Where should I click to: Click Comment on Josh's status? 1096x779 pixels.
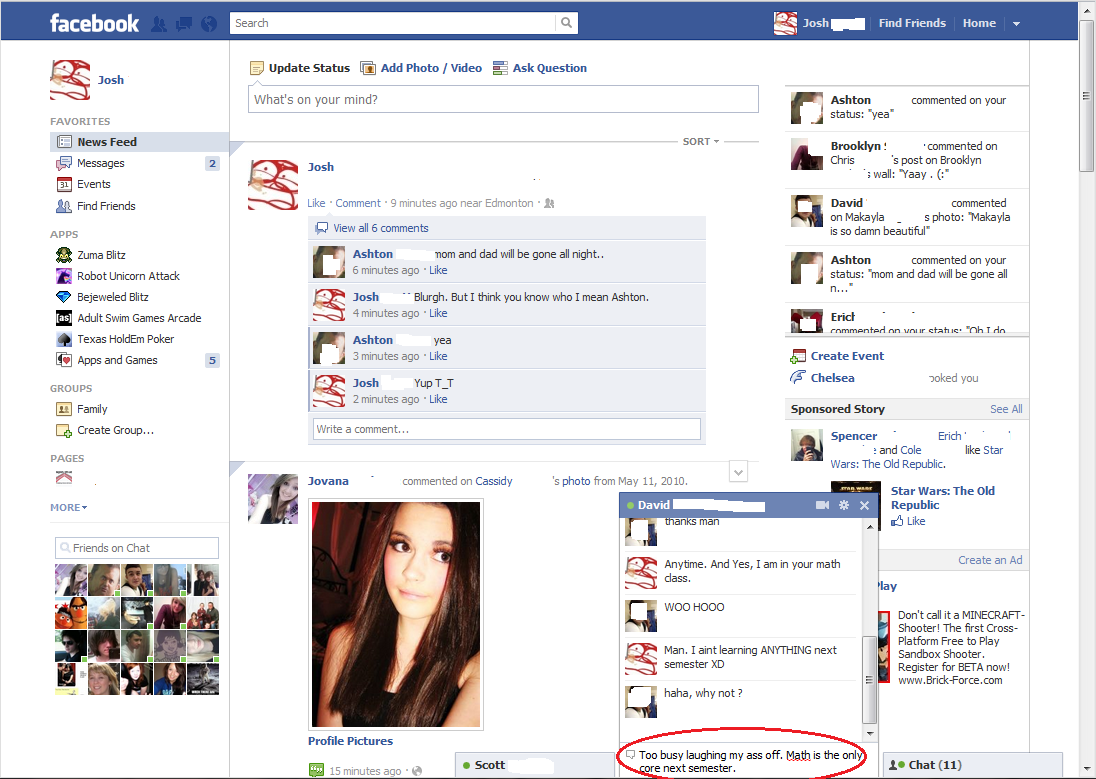tap(358, 203)
